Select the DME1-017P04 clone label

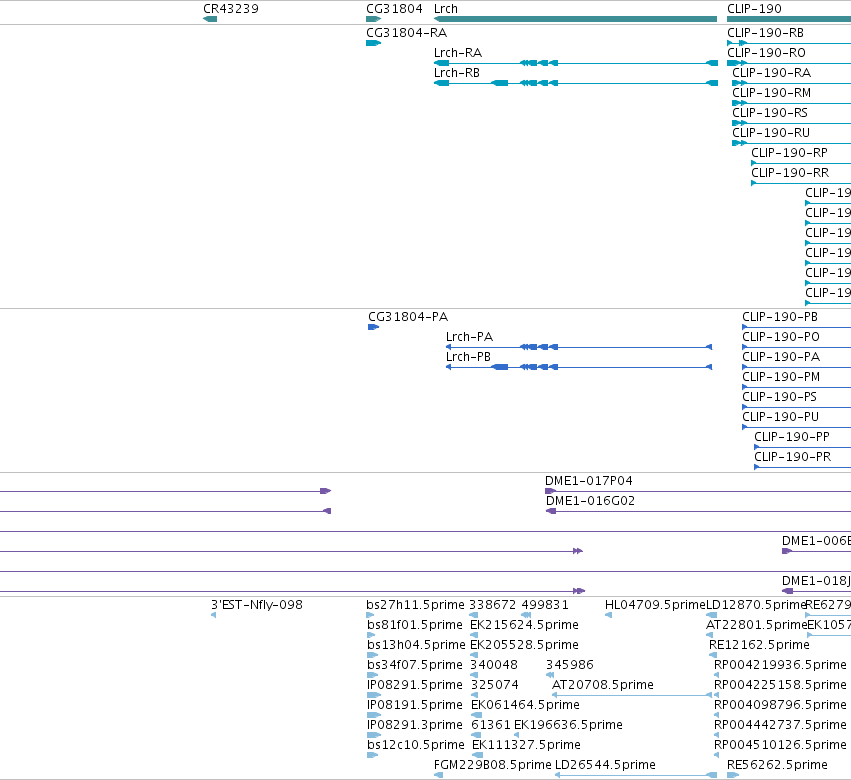point(588,481)
